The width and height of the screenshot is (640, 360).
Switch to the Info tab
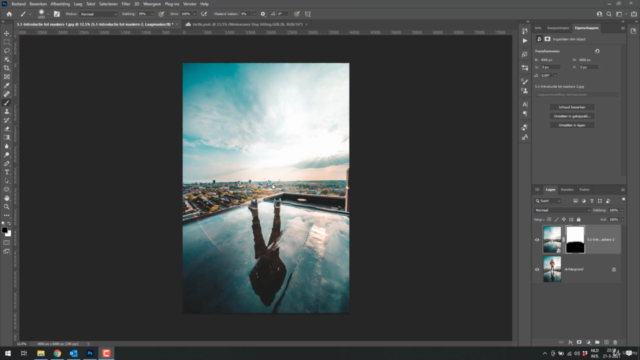pos(538,28)
